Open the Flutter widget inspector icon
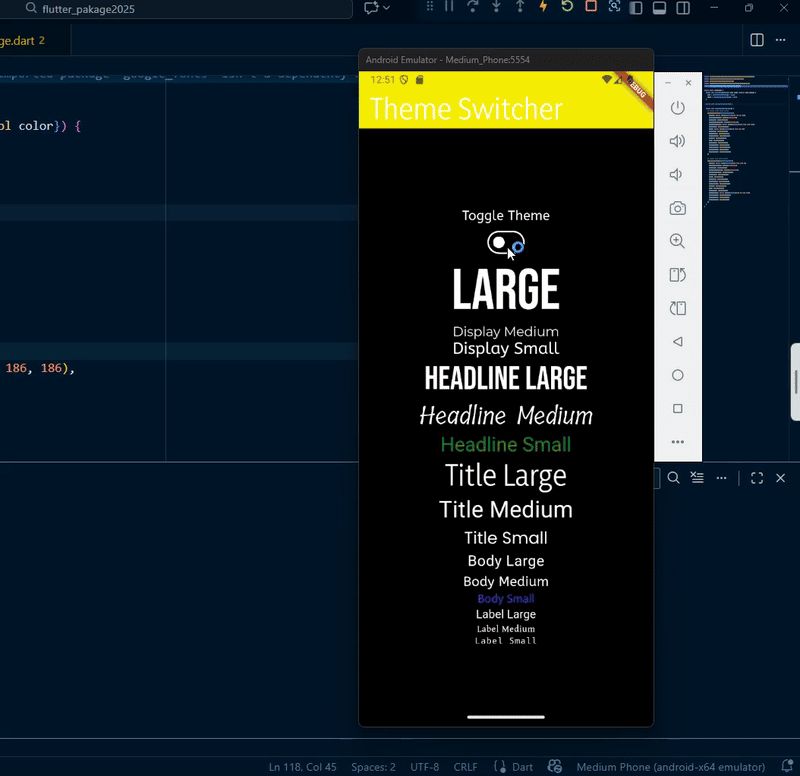Screen dimensions: 800x776 [614, 6]
